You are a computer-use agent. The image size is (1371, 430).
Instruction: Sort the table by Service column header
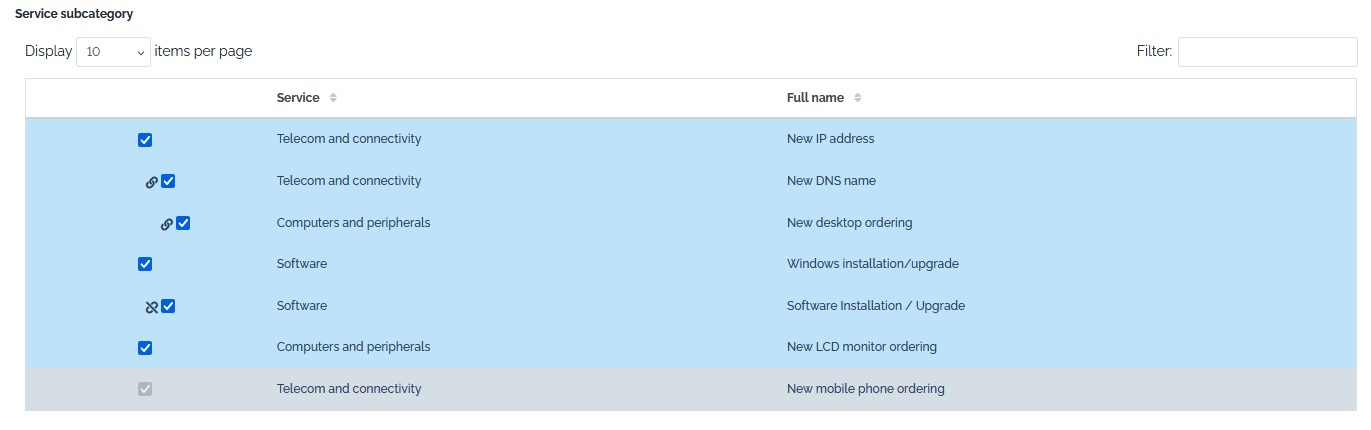[298, 98]
